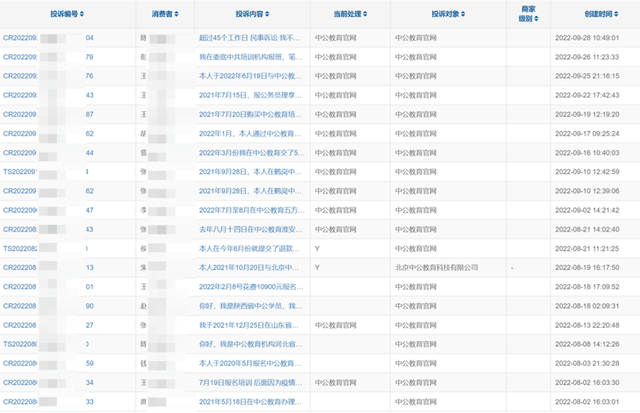Sort the 投诉对象 column via arrow icon

click(x=463, y=14)
